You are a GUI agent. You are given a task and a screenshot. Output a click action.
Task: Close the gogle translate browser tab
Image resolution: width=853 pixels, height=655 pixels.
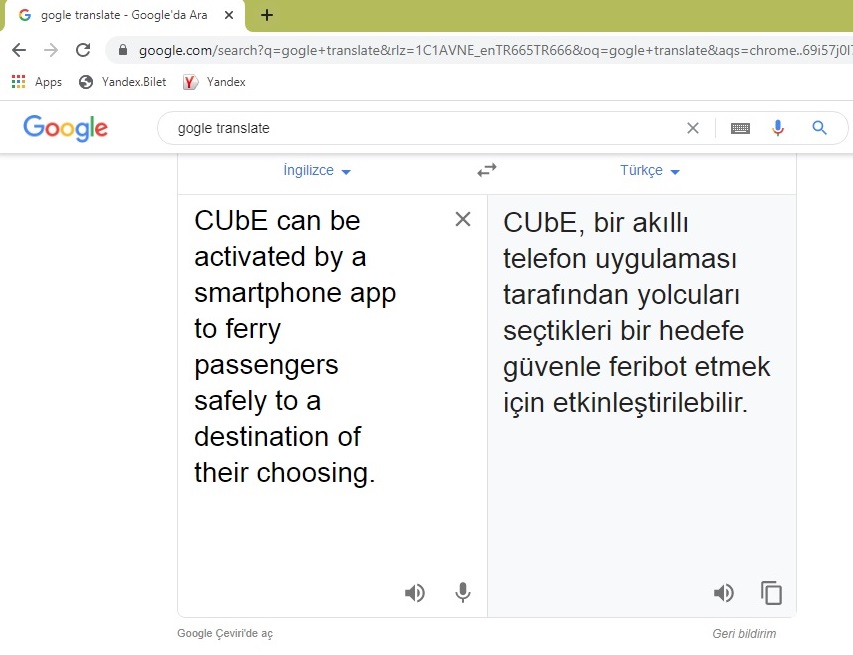[x=229, y=15]
